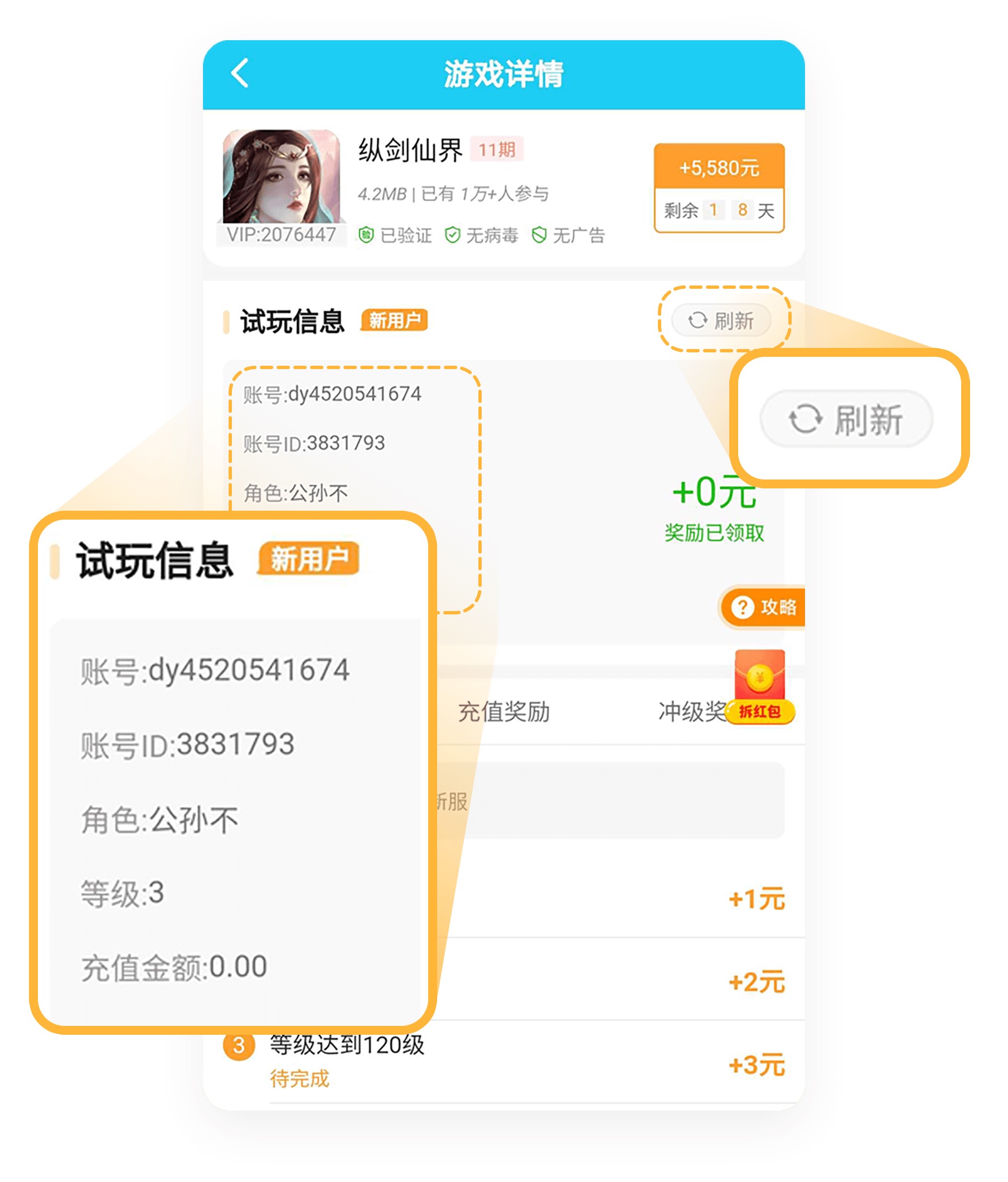Open the 攻略 guide help button
1008x1182 pixels.
point(762,607)
